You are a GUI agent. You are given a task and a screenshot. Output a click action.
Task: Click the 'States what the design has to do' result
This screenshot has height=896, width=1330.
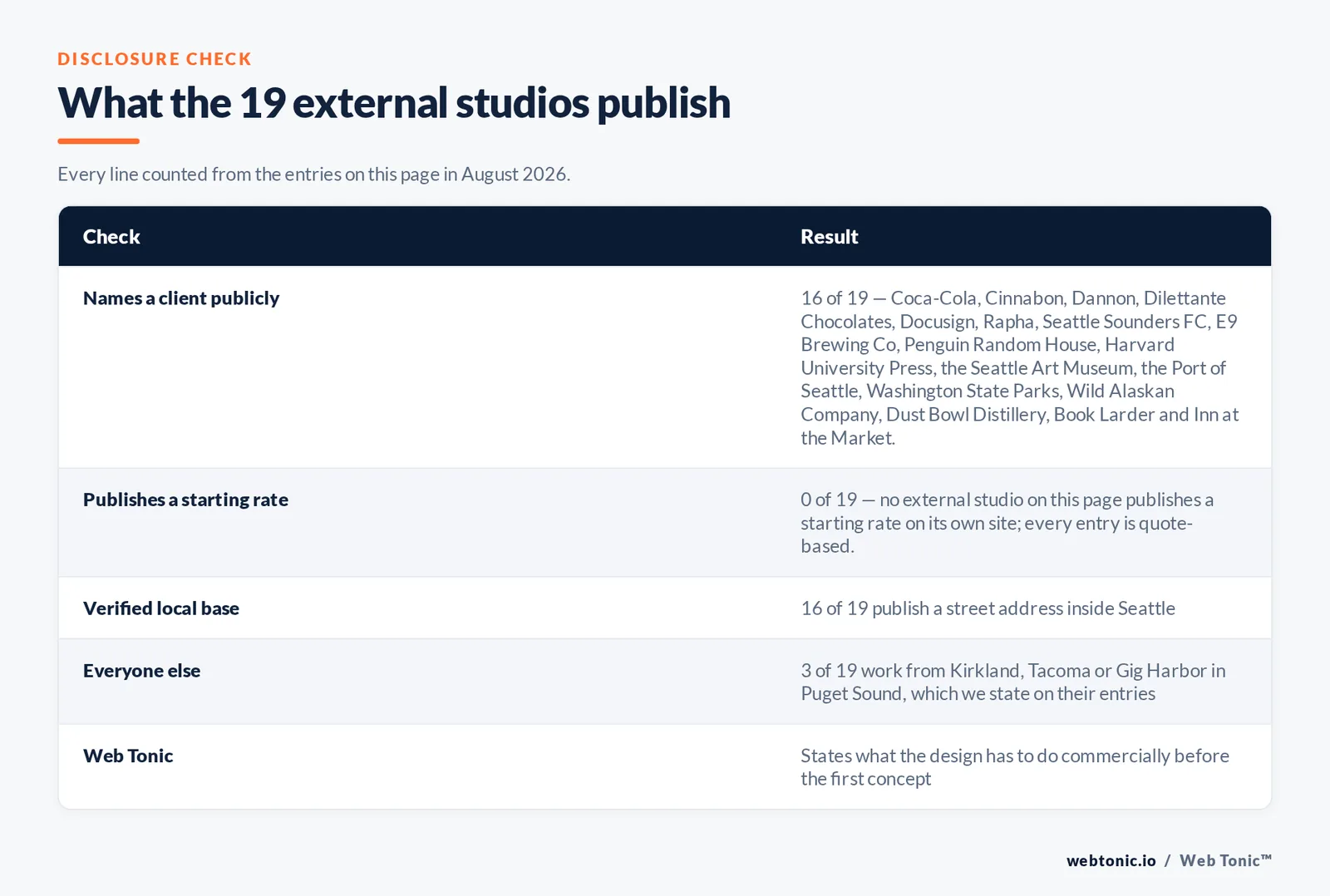pyautogui.click(x=1015, y=767)
